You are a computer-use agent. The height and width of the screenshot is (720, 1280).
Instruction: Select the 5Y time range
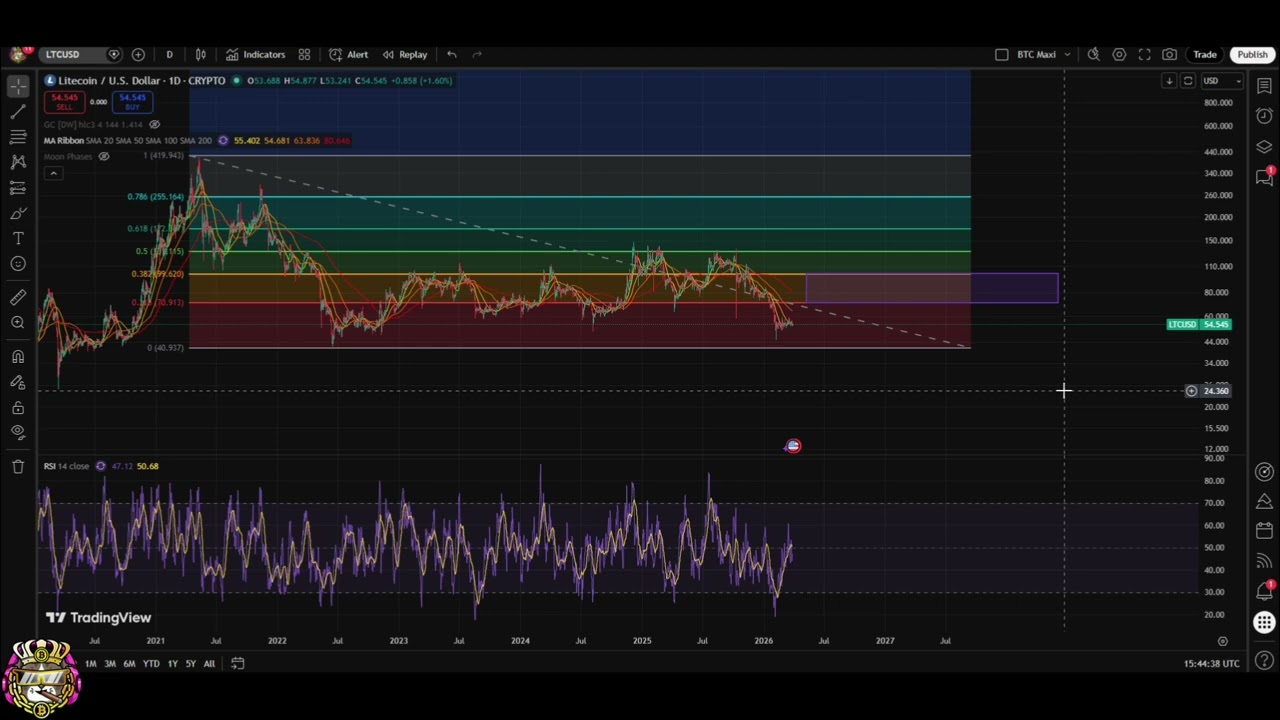(x=190, y=663)
